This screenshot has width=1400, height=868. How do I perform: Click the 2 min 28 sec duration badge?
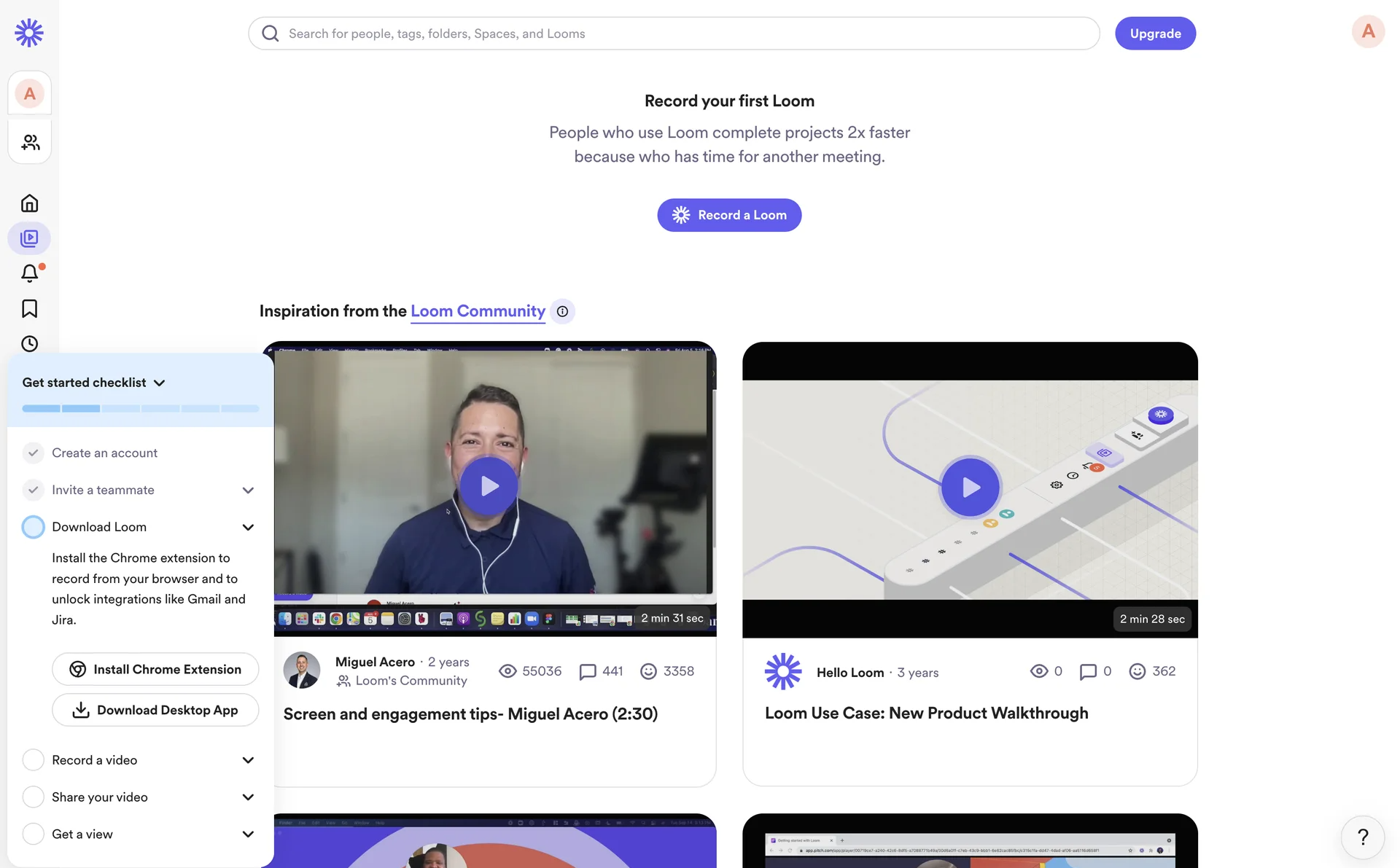(x=1152, y=619)
